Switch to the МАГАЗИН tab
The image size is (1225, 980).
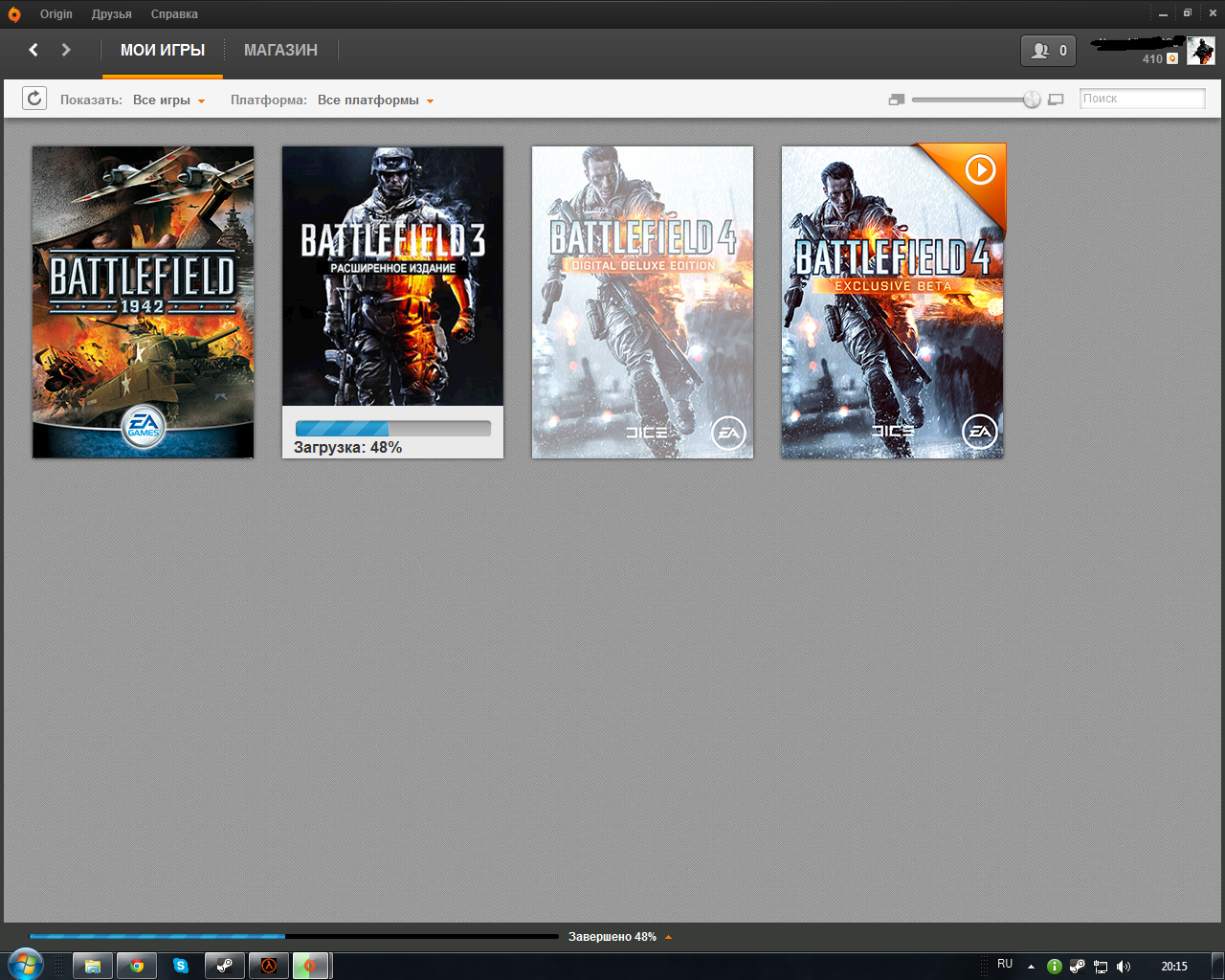280,51
